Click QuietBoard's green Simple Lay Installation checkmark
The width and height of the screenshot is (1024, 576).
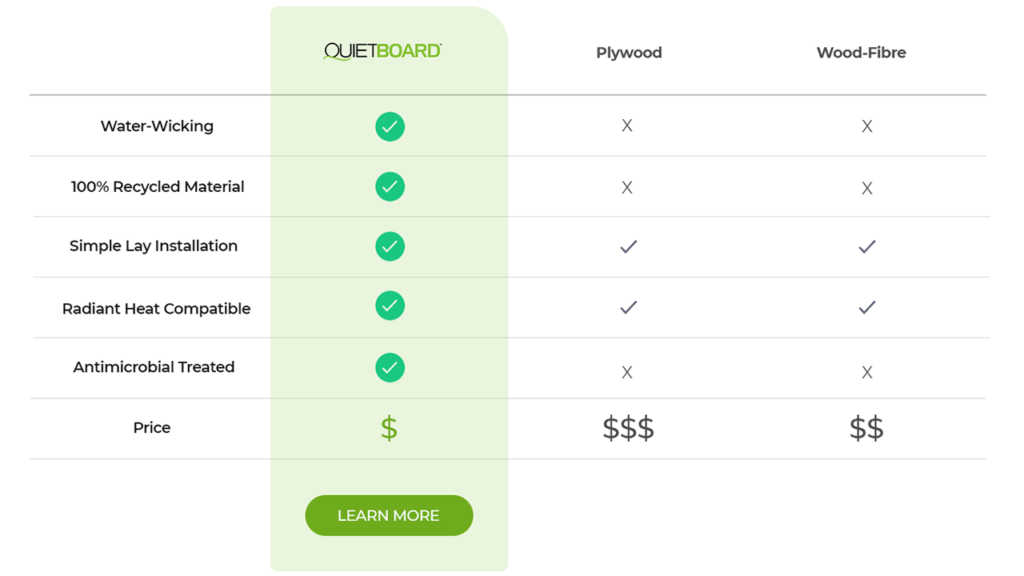(390, 246)
